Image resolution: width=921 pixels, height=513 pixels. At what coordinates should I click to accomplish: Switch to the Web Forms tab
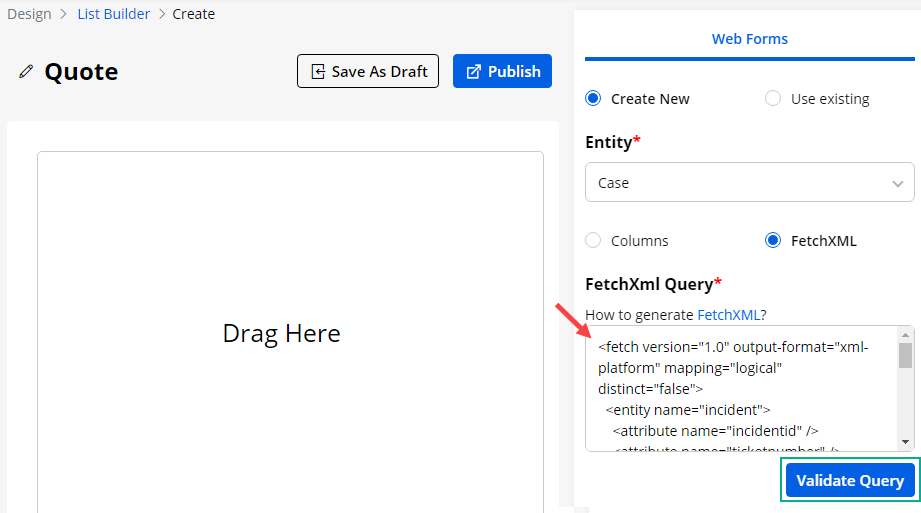(749, 39)
